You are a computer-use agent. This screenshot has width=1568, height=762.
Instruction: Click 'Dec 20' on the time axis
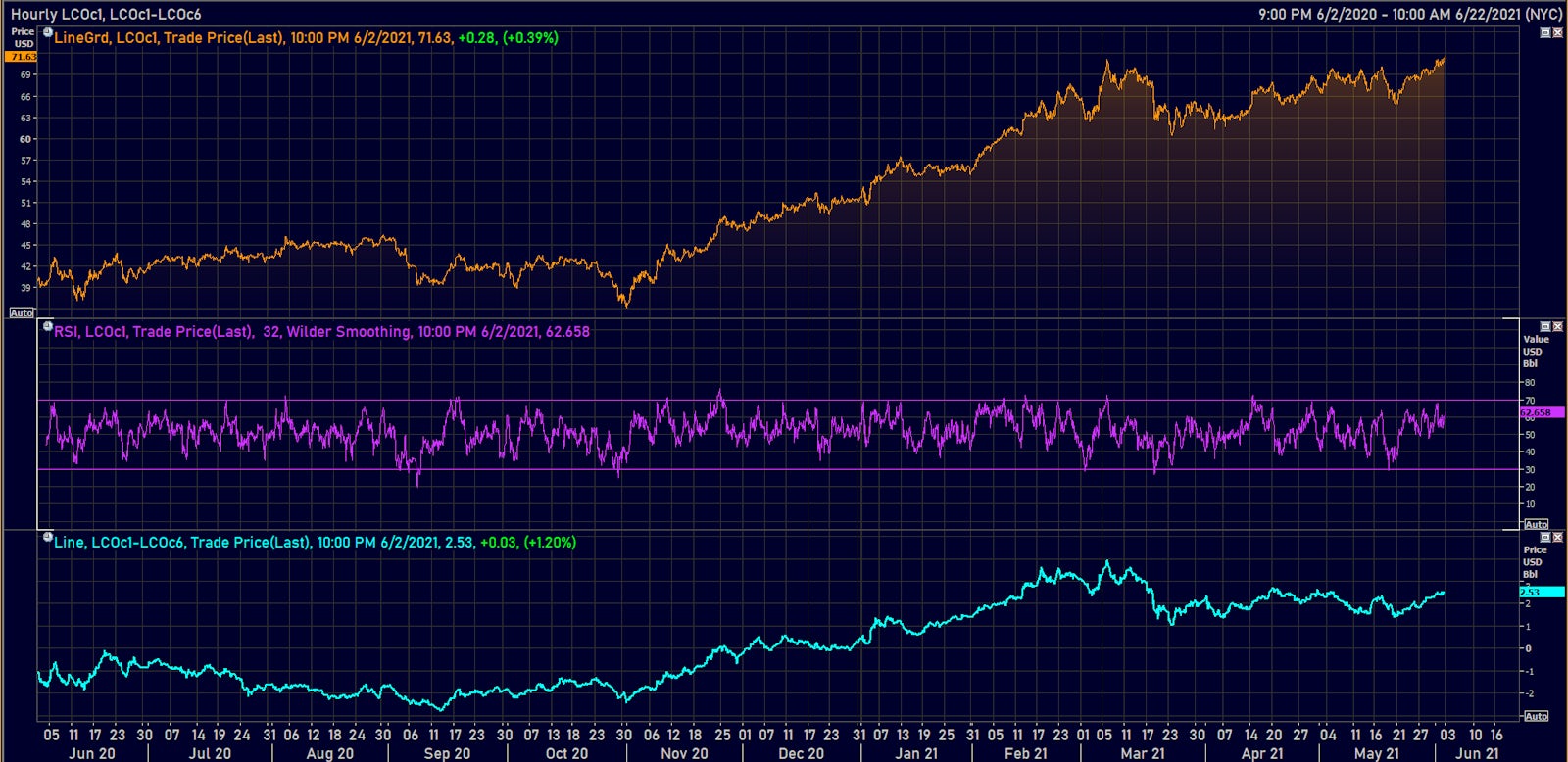coord(801,753)
